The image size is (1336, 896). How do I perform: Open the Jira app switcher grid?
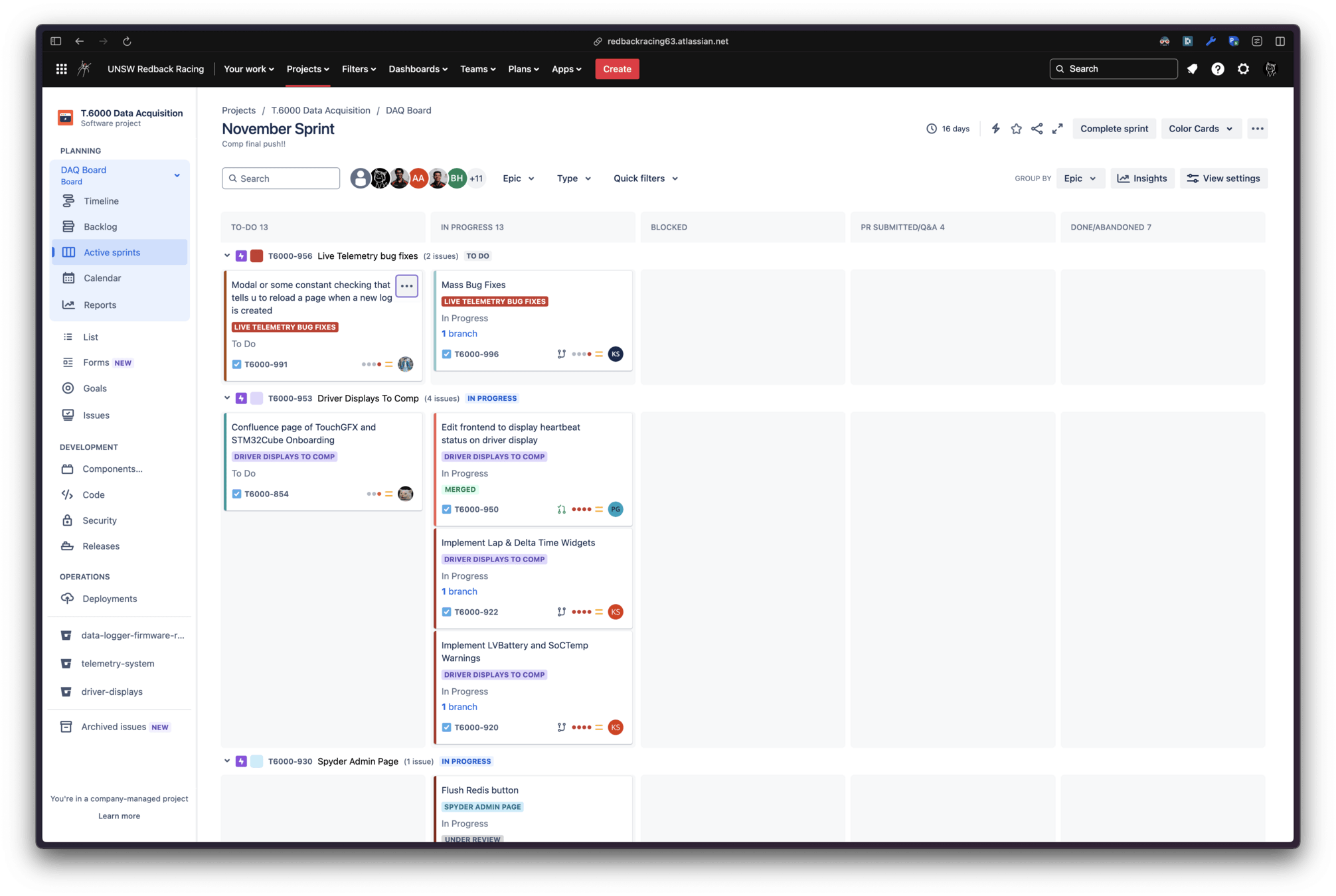point(61,69)
